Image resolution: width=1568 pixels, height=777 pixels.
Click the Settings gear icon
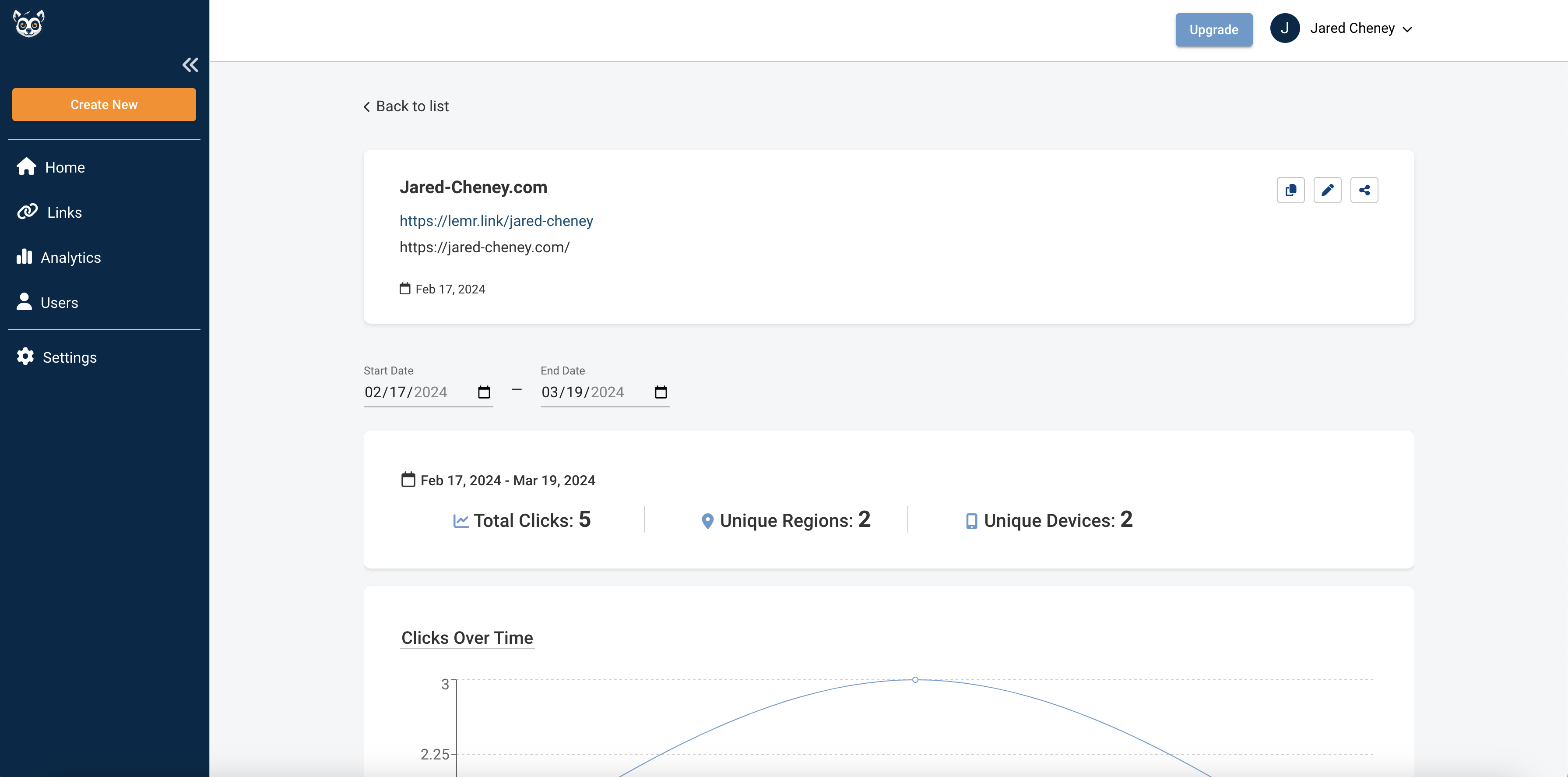tap(25, 356)
